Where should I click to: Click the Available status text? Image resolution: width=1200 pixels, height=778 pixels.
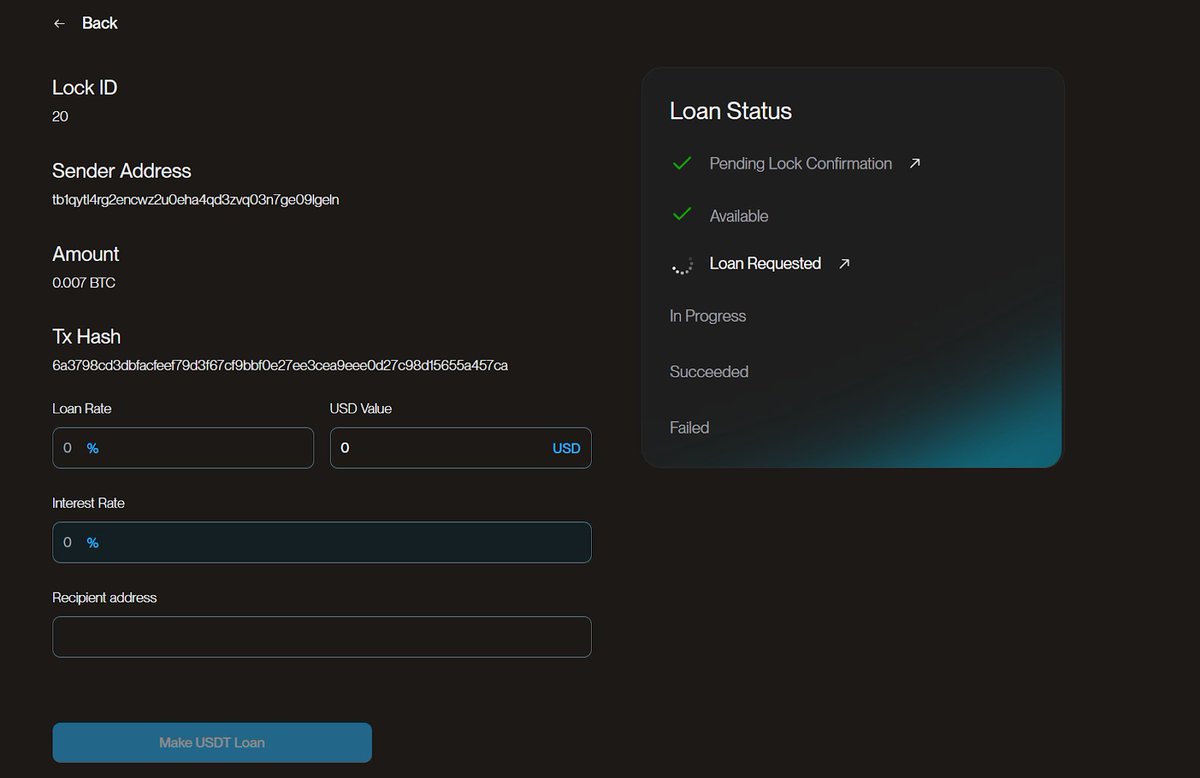click(739, 216)
